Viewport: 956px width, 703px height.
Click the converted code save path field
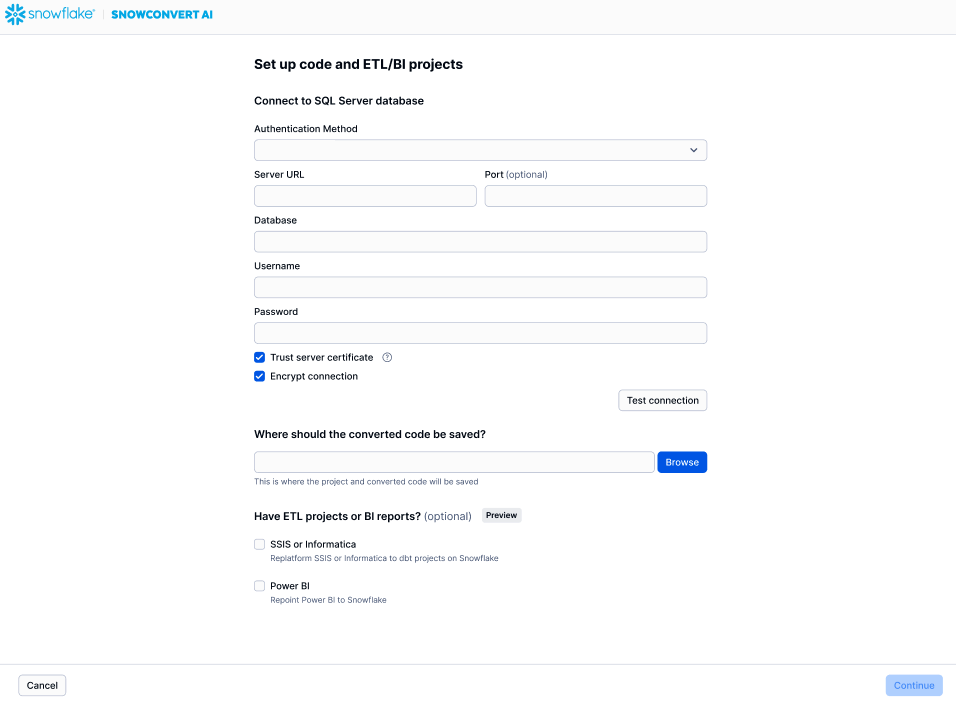(x=454, y=462)
